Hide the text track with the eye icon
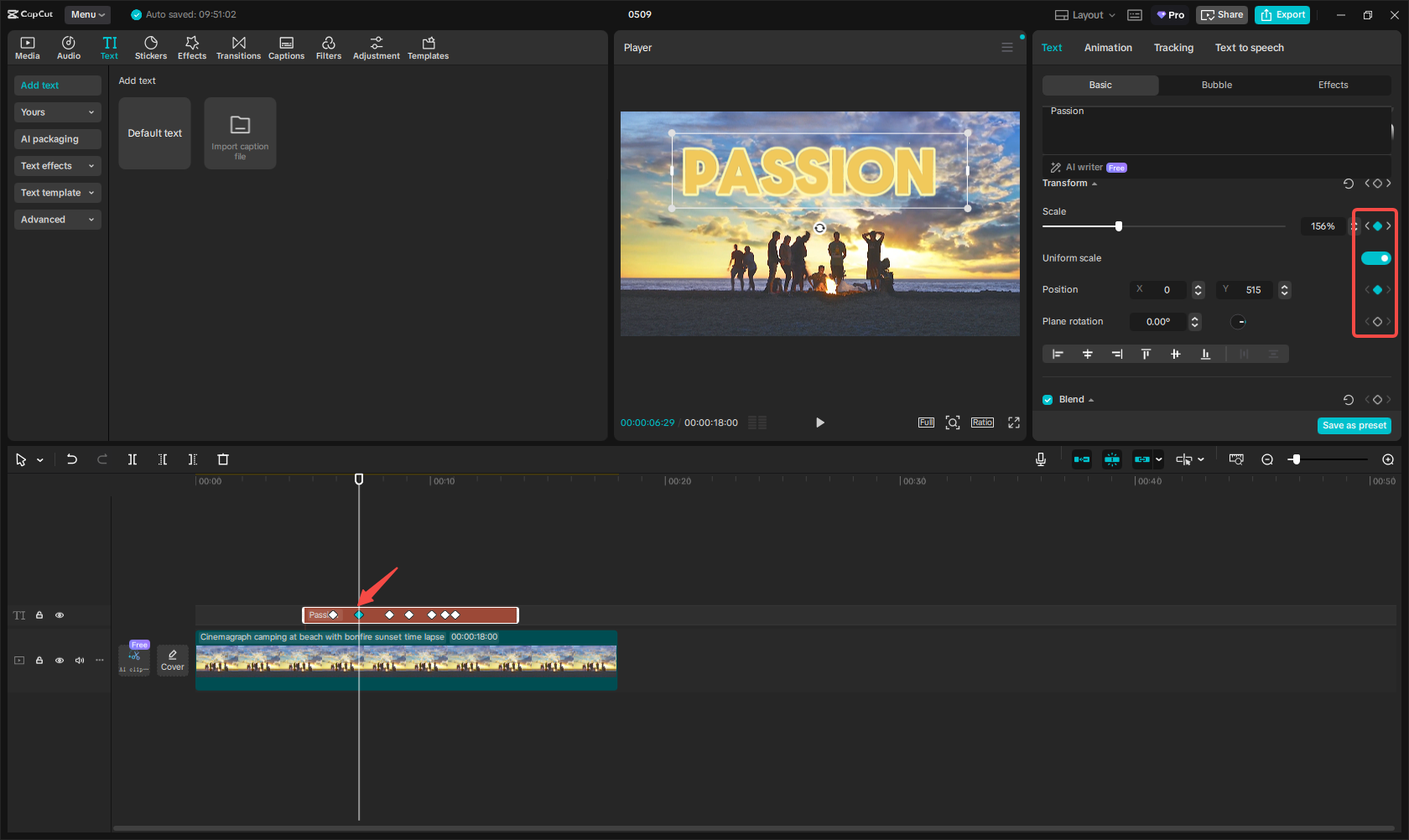 (x=60, y=614)
